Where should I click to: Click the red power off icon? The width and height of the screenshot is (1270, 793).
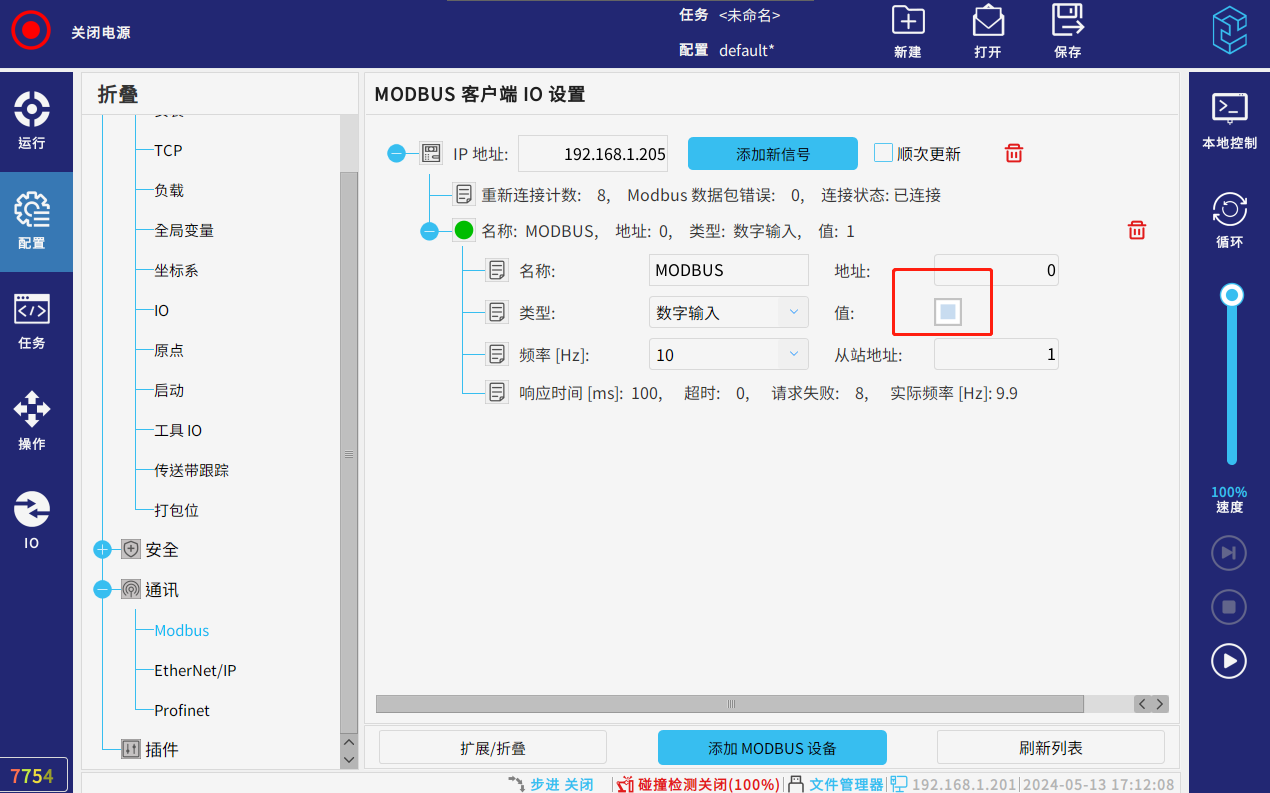pos(30,30)
